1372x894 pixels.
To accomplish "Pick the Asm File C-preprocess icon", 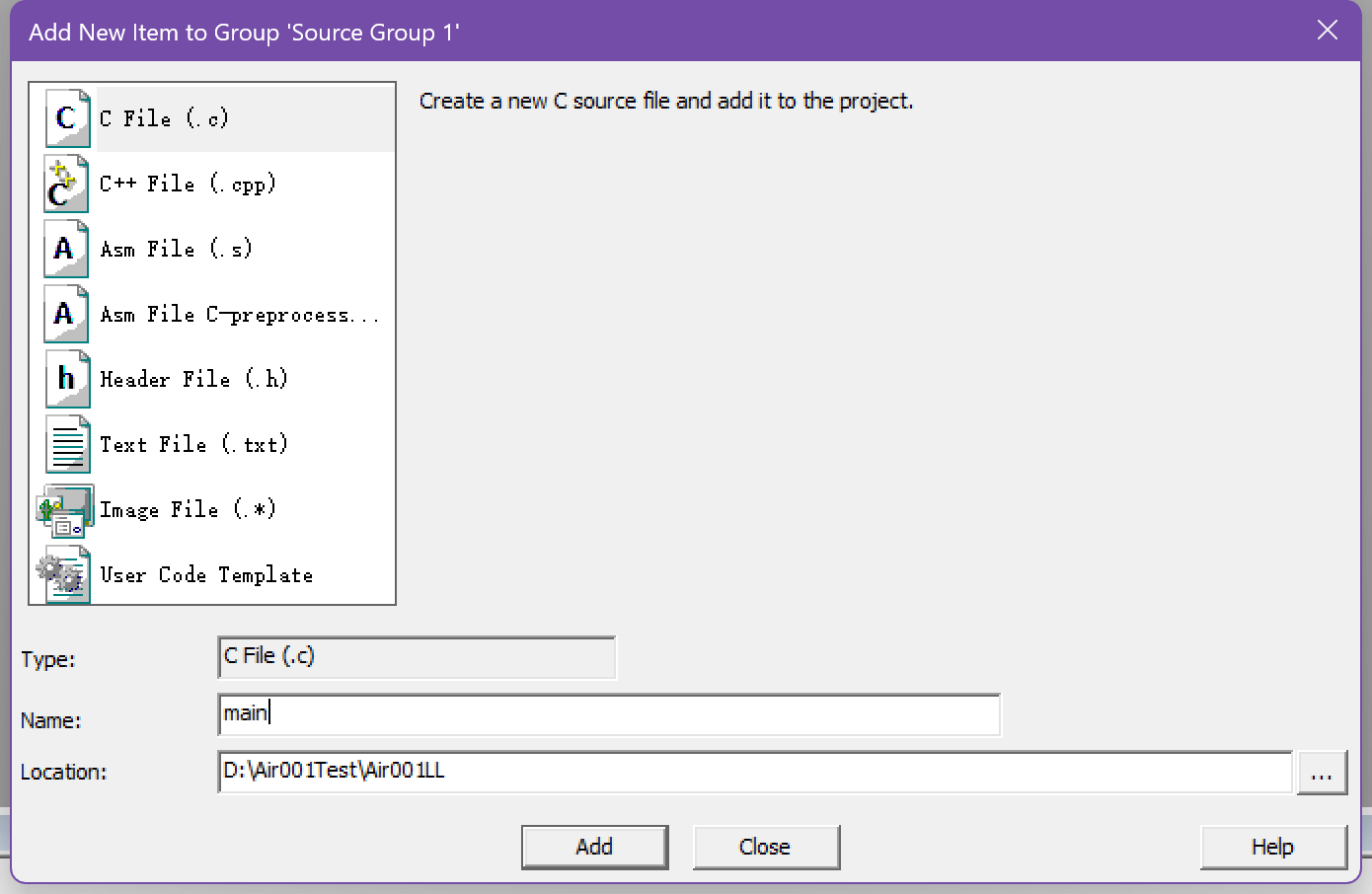I will 67,315.
